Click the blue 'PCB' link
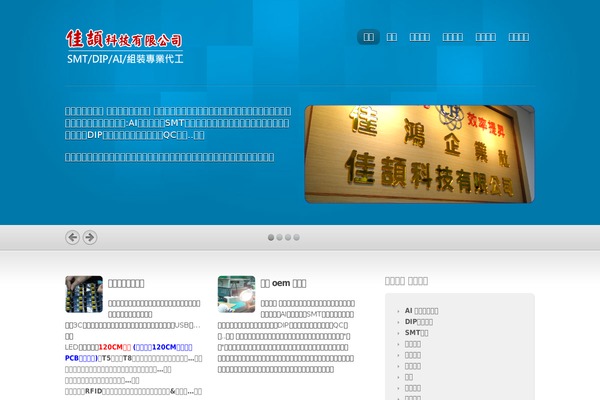Image resolution: width=600 pixels, height=400 pixels. (81, 358)
